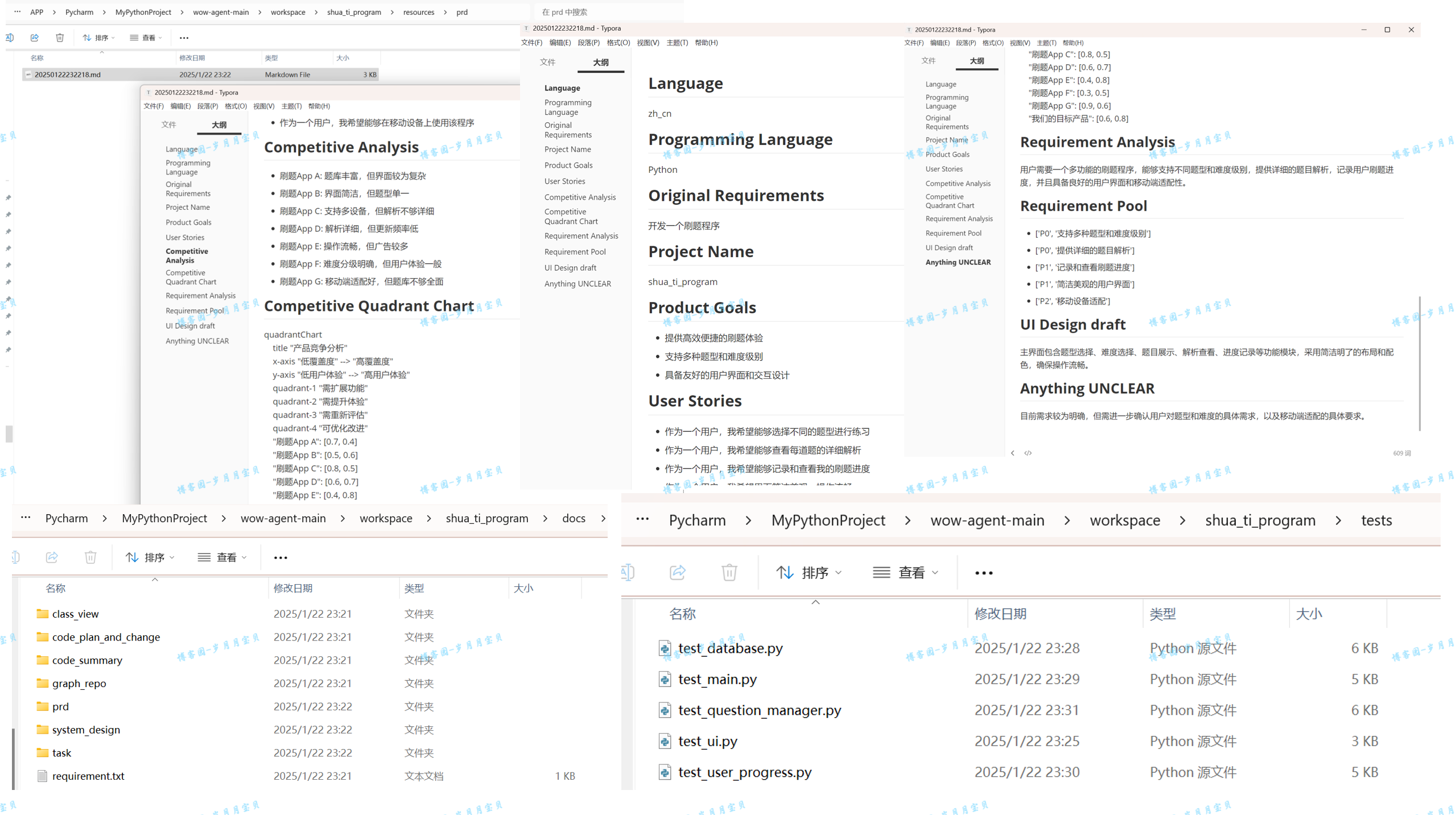1456x815 pixels.
Task: Switch to the 文件 tab in middle Typora sidebar
Action: click(547, 62)
